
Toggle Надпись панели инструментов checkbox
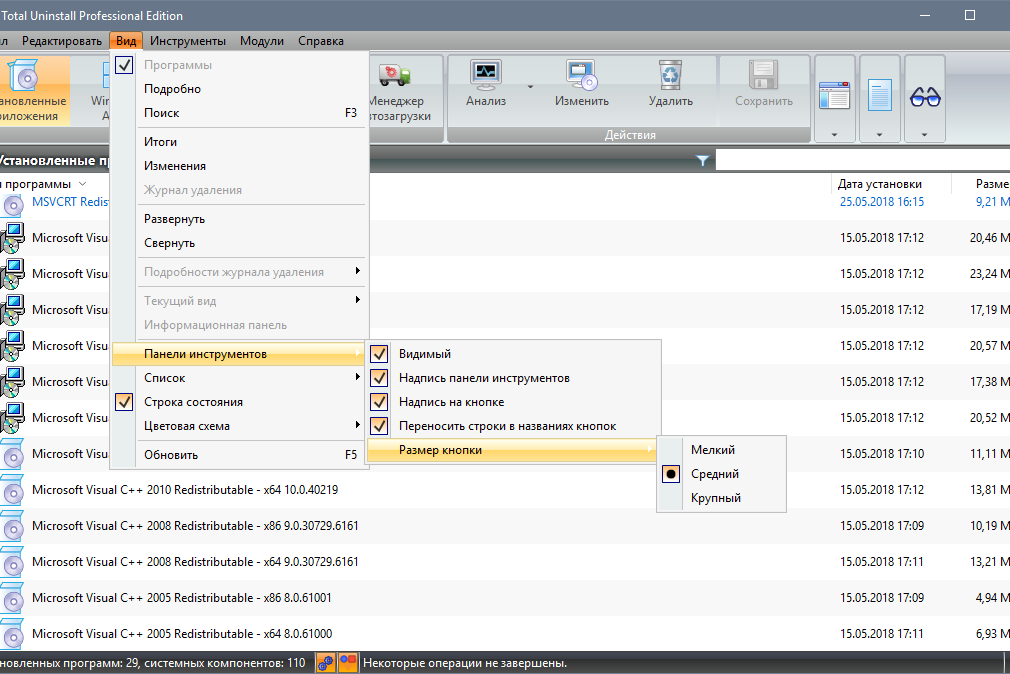(379, 378)
